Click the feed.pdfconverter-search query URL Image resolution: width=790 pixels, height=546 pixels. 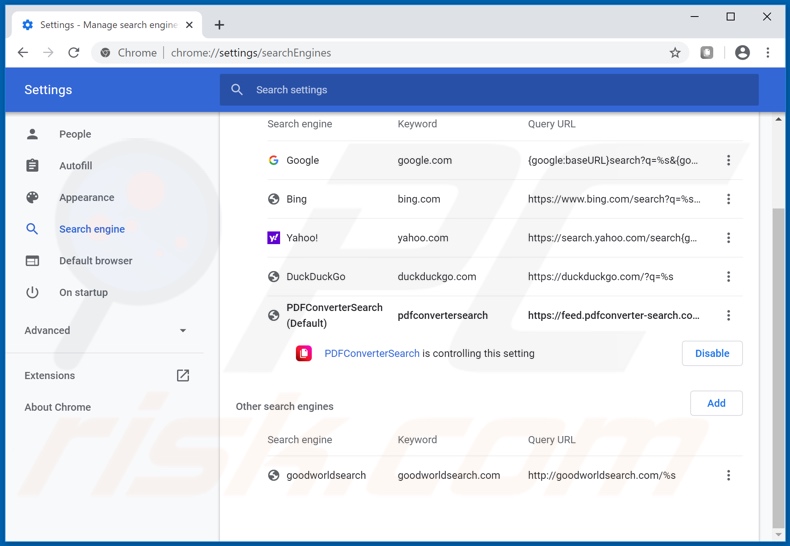[613, 315]
